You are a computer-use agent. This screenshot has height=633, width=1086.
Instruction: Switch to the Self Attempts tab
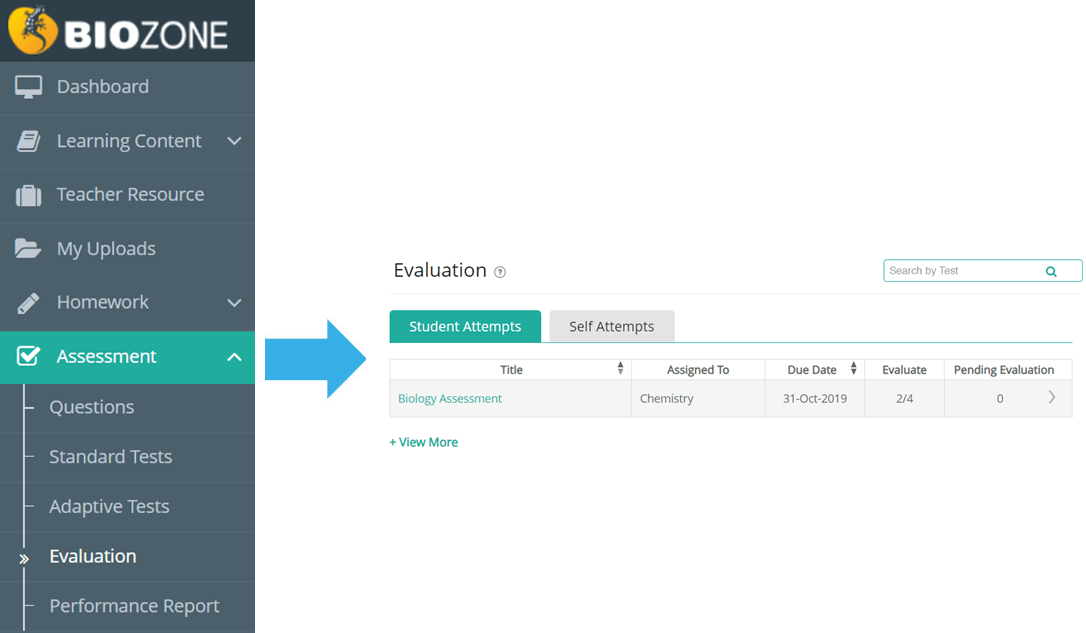[612, 326]
